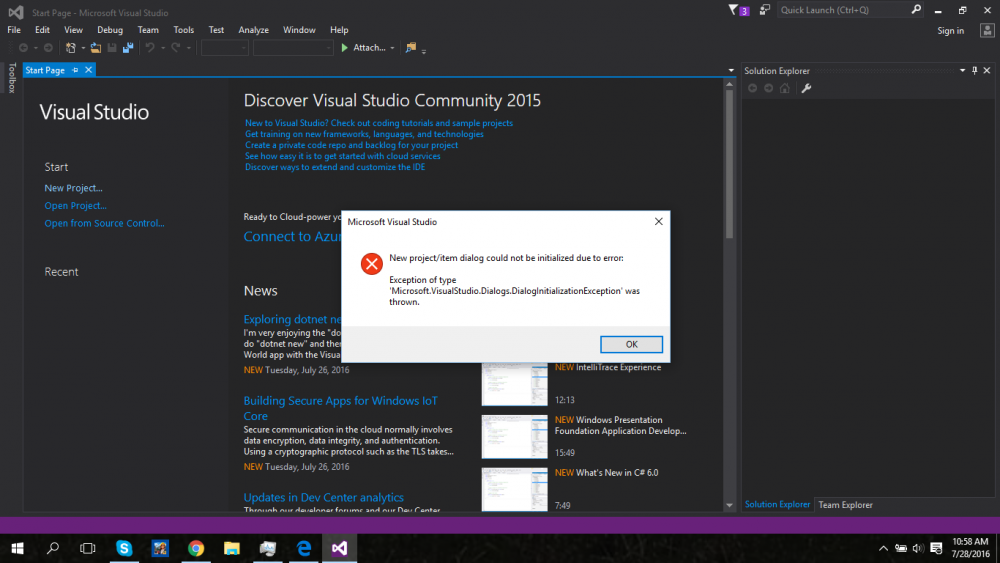Select the Solution Explorer bottom tab

777,504
